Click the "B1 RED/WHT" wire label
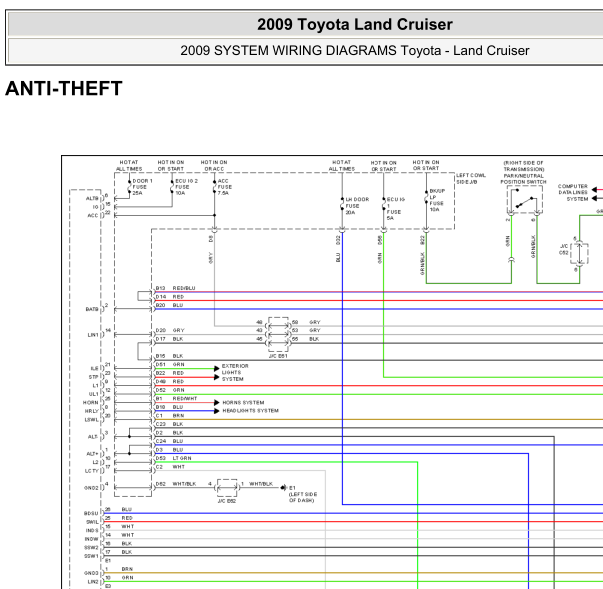This screenshot has width=603, height=589. [176, 398]
